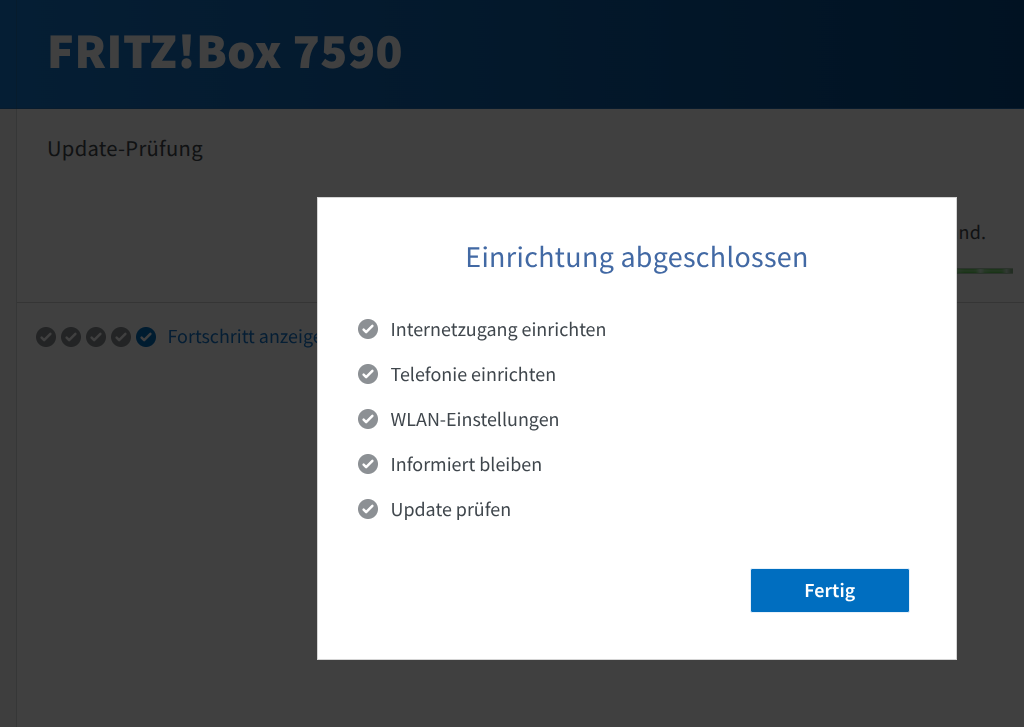The height and width of the screenshot is (727, 1024).
Task: Select the Informiert bleiben list entry
Action: [466, 464]
